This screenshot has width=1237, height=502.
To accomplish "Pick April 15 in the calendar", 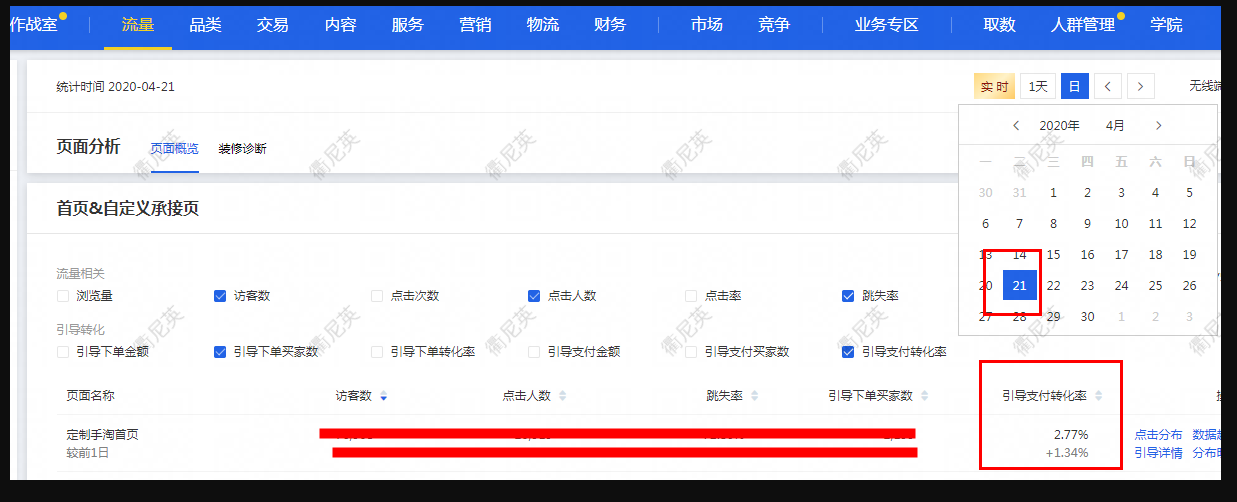I will click(1053, 254).
